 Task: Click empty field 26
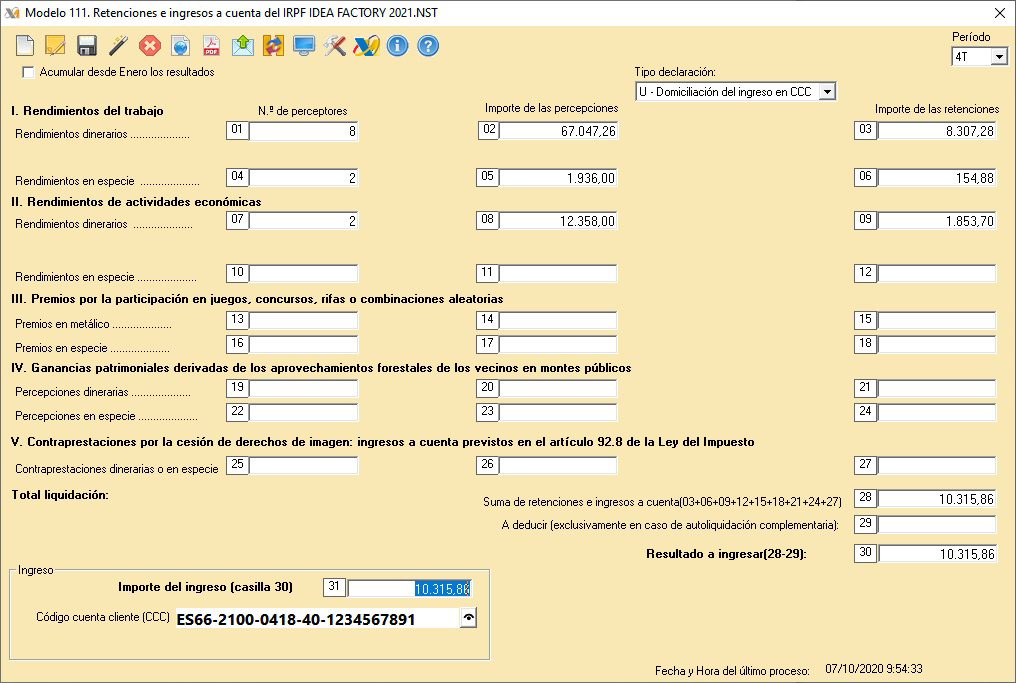click(x=558, y=465)
